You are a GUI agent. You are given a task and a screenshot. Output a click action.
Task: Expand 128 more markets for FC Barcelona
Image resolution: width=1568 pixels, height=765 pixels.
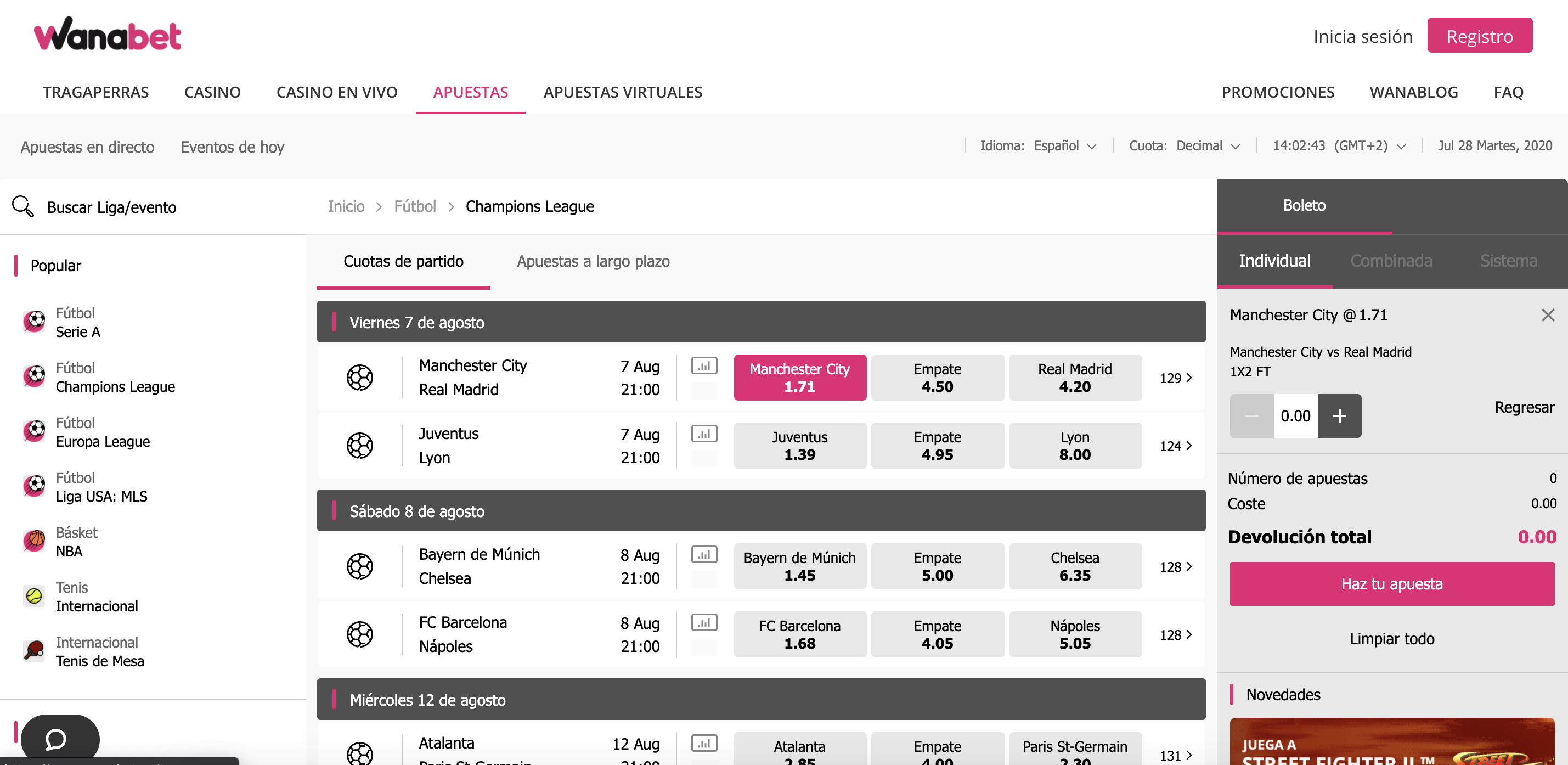[1176, 635]
